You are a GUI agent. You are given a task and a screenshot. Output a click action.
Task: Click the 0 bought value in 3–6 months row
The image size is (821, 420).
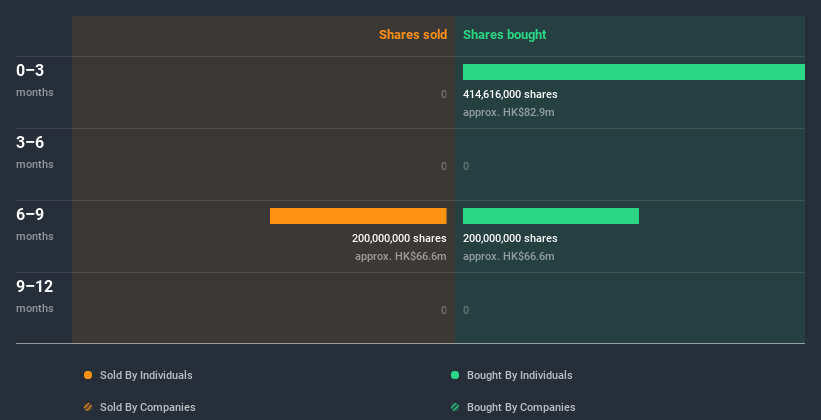[x=466, y=167]
